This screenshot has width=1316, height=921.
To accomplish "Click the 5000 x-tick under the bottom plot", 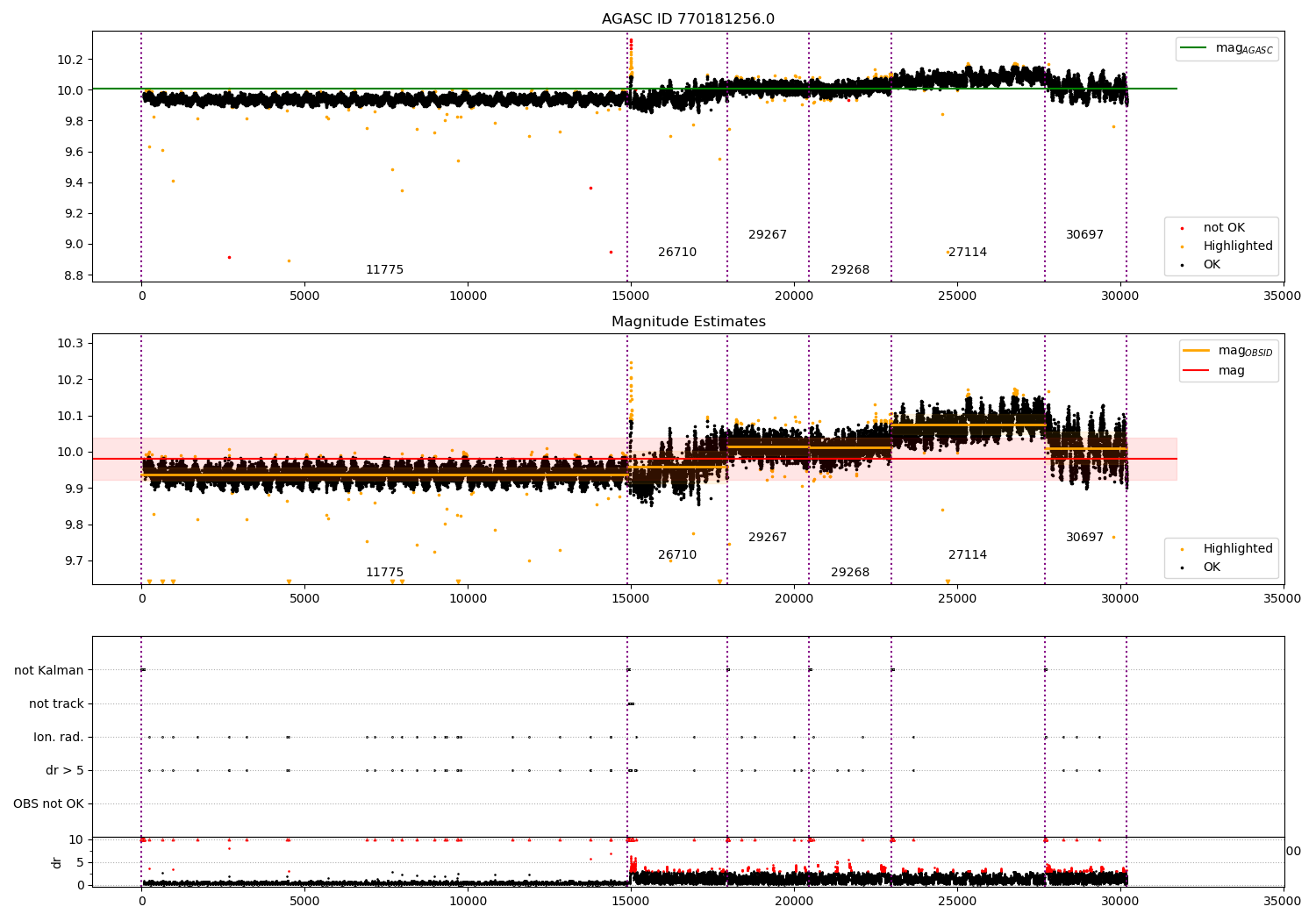I will [x=304, y=901].
